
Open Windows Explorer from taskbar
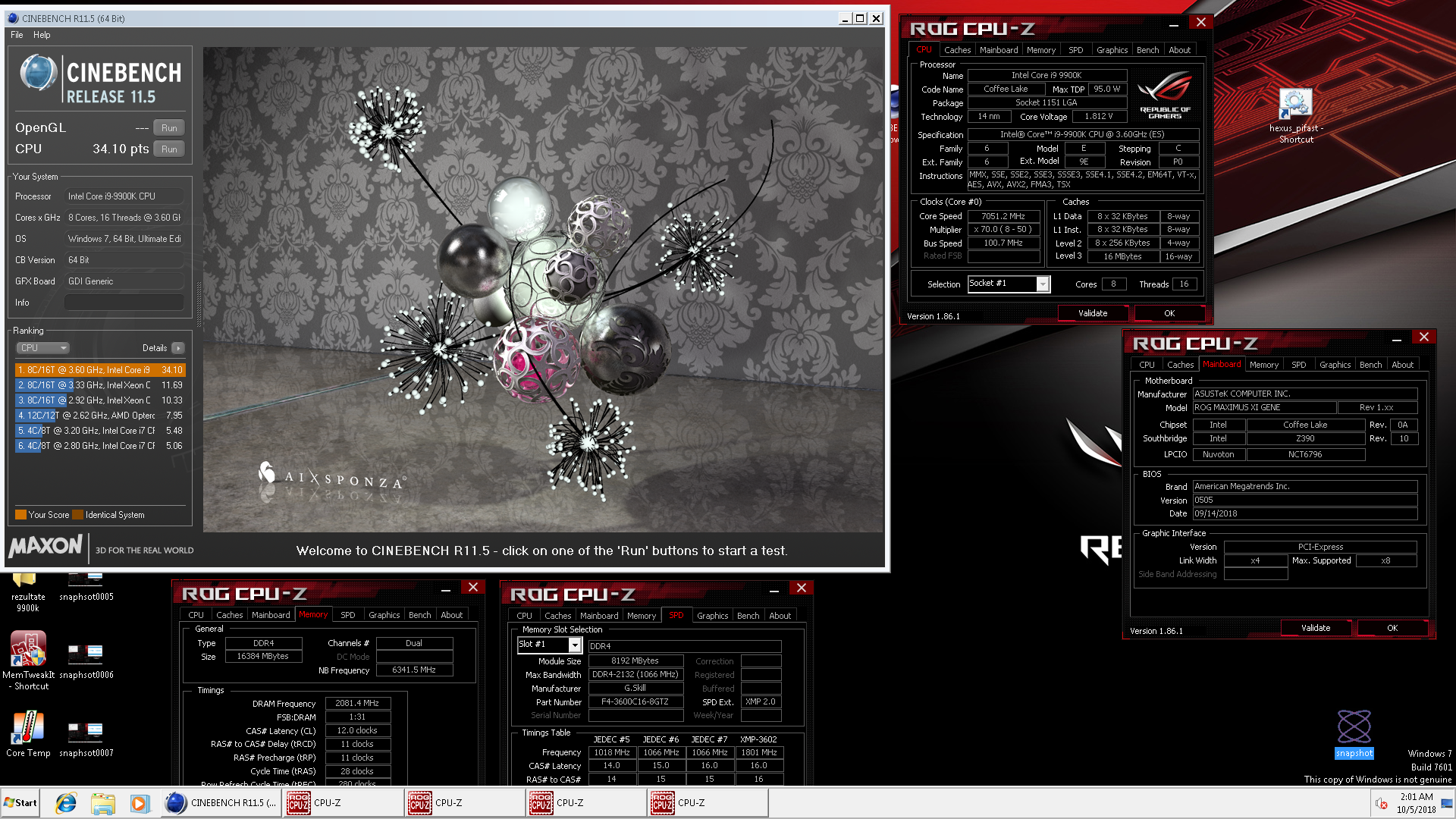102,803
